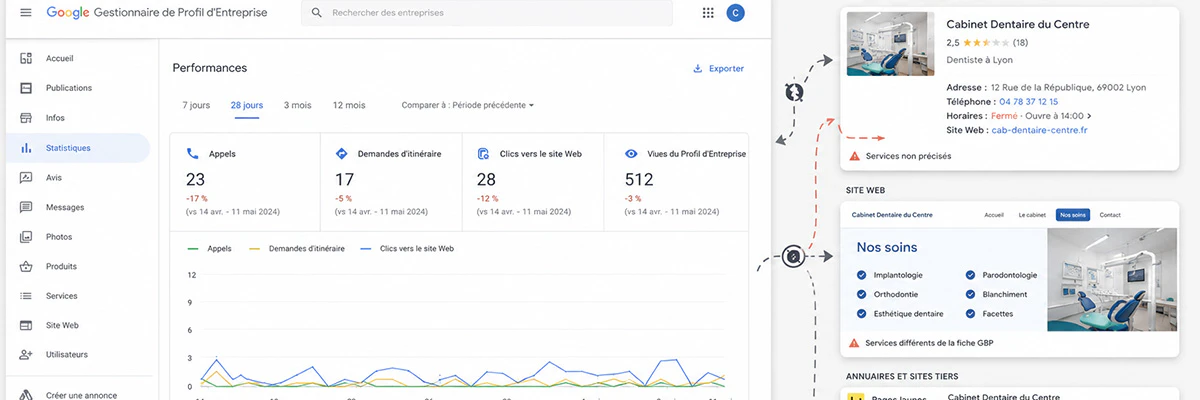Click the Services list icon
Screen dimensions: 1200x400
tap(26, 296)
